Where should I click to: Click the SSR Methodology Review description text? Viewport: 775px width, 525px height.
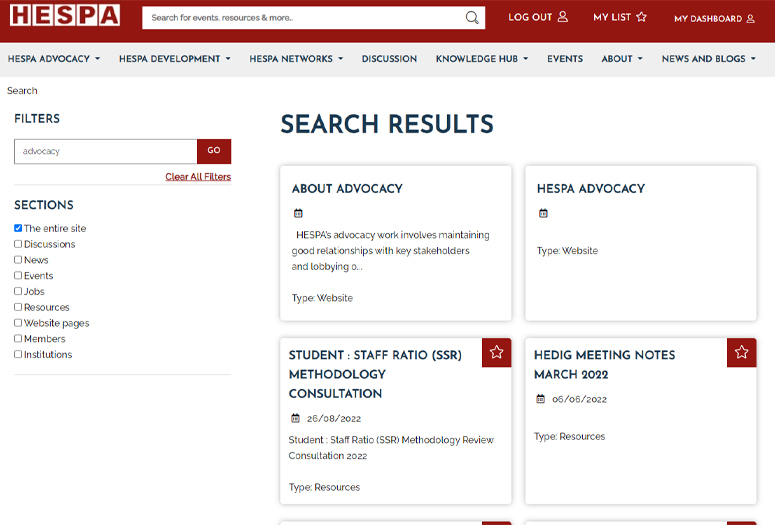point(391,448)
